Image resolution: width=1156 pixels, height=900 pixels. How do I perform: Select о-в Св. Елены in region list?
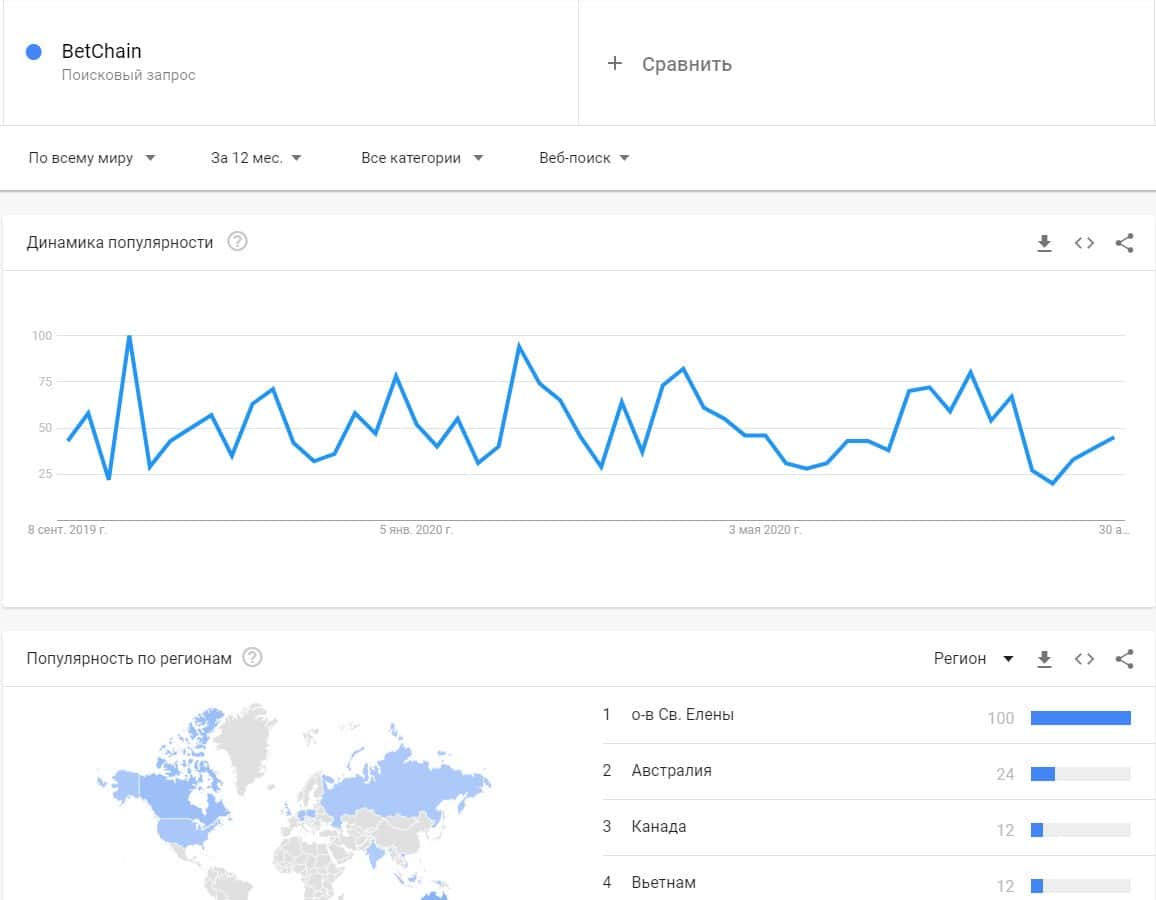point(682,715)
